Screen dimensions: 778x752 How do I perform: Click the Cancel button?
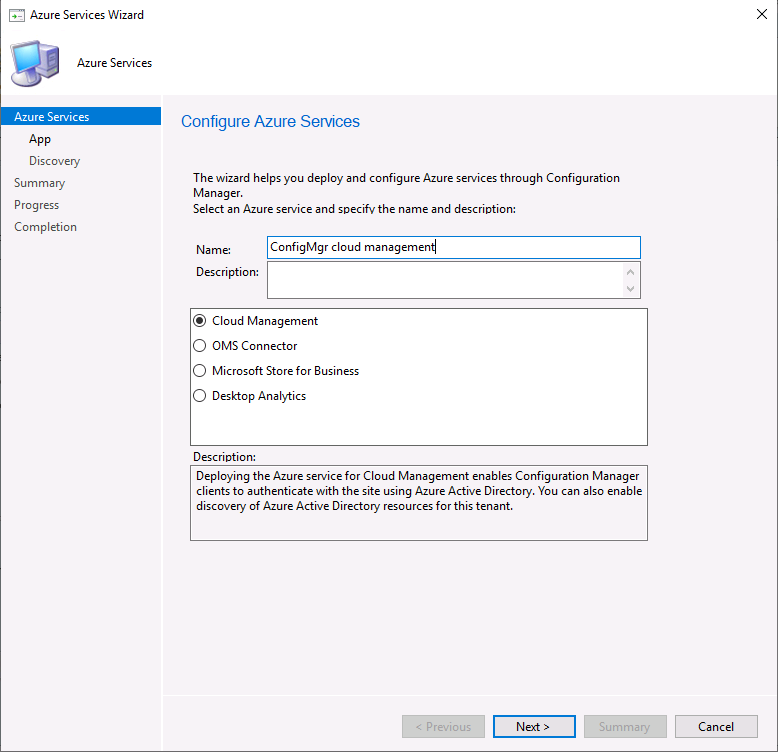point(716,726)
